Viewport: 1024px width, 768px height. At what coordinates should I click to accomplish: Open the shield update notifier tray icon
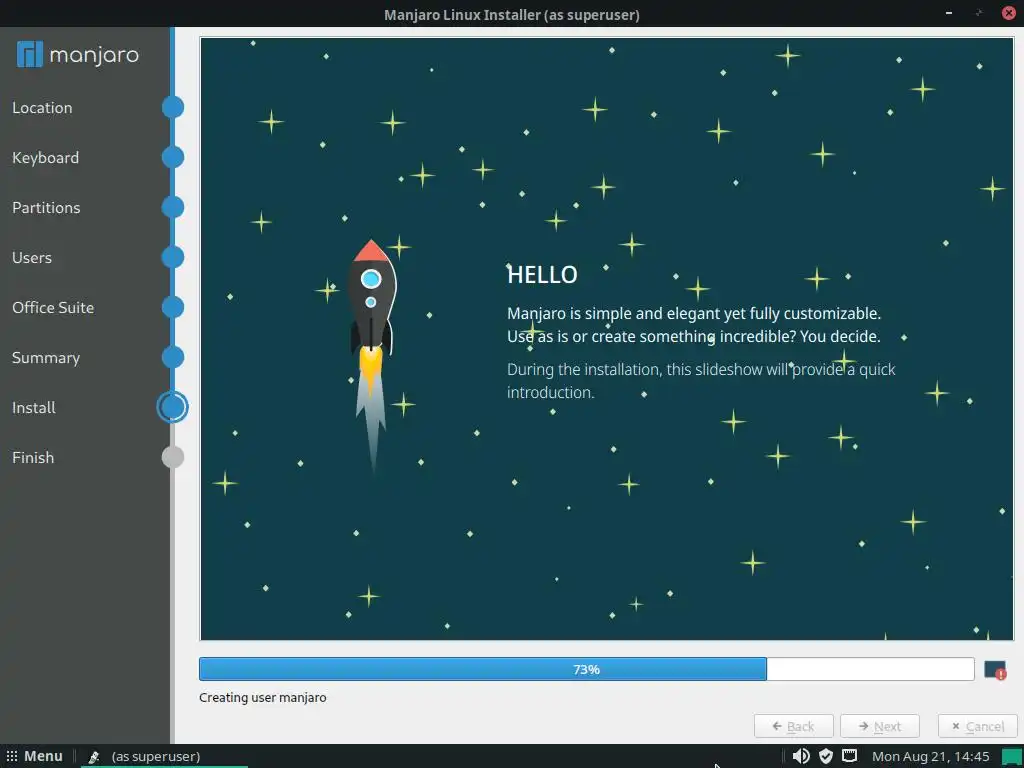point(825,756)
